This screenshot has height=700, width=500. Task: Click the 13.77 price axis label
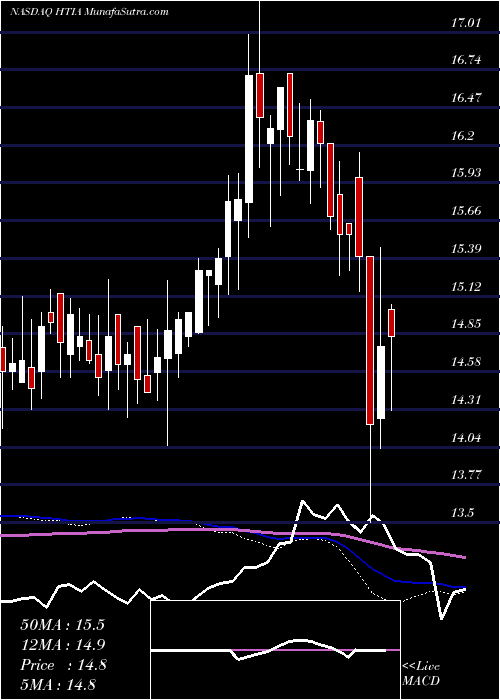(466, 474)
